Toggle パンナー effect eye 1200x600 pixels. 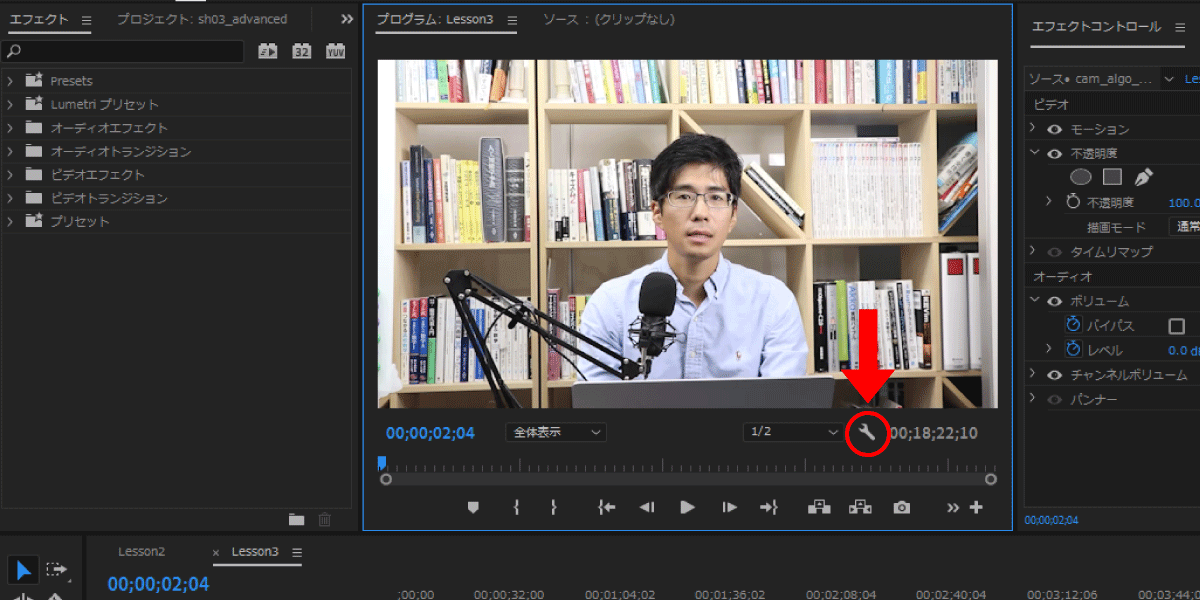tap(1054, 399)
